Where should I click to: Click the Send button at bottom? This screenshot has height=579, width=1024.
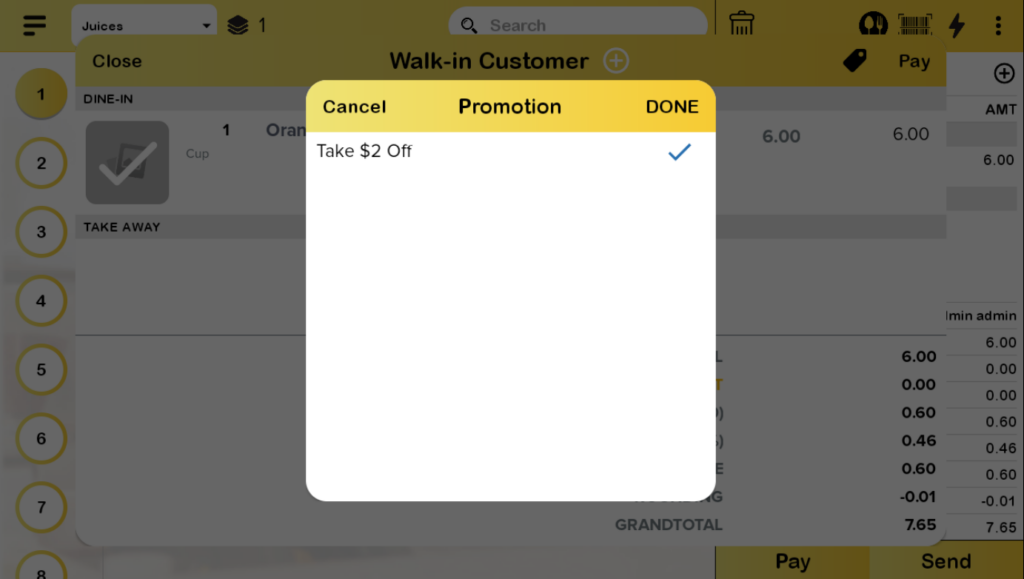pyautogui.click(x=945, y=561)
